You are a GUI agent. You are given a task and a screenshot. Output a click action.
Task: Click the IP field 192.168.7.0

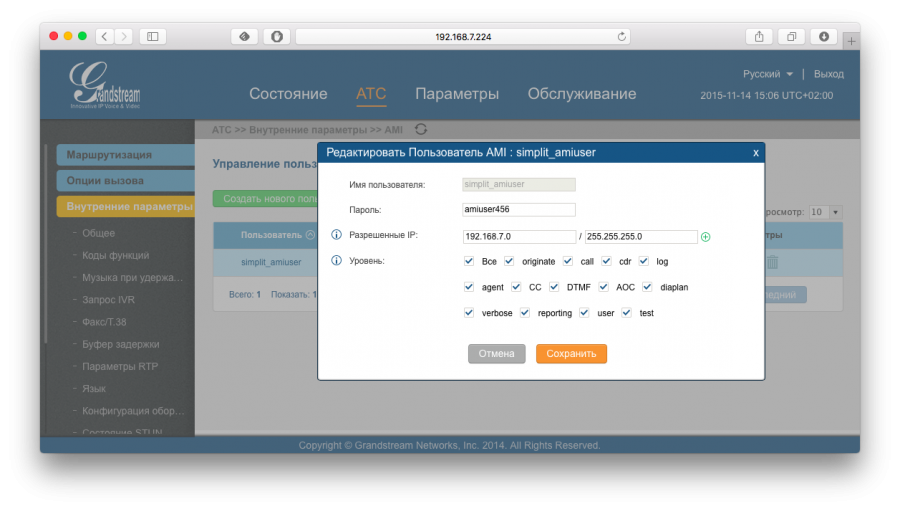pyautogui.click(x=519, y=236)
